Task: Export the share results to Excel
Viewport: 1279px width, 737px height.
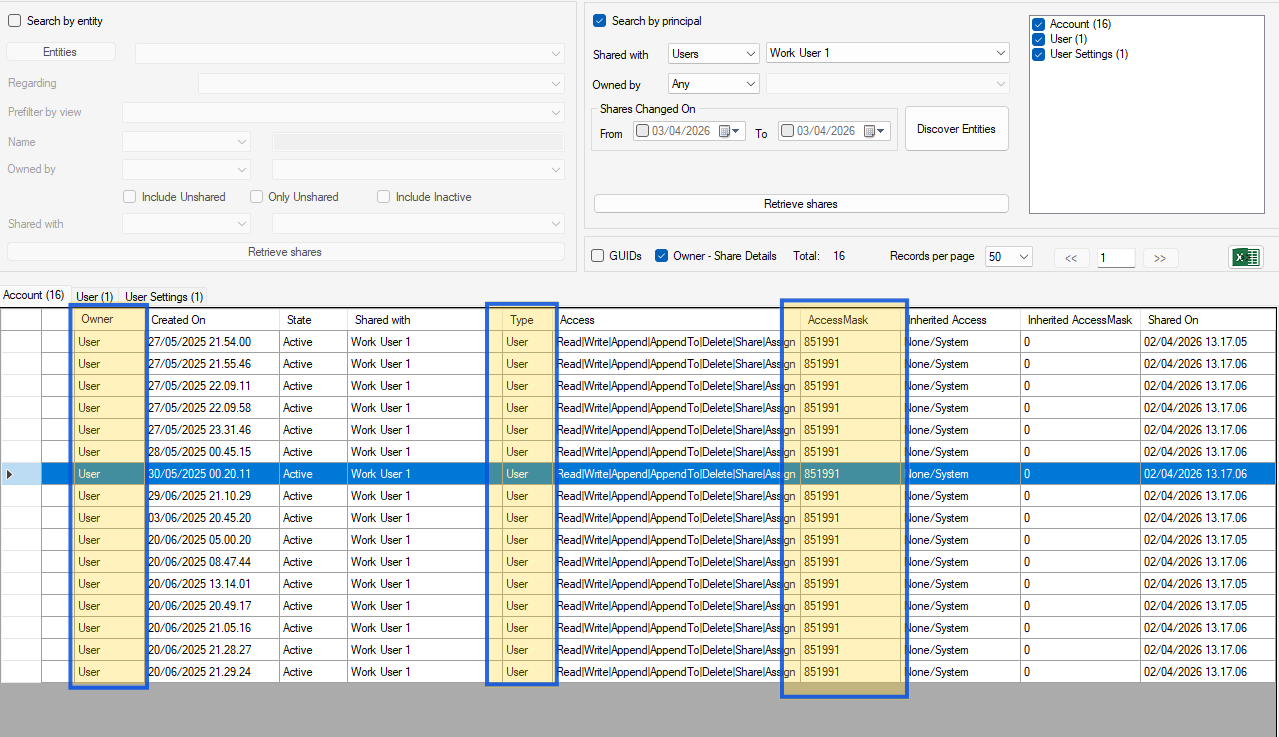Action: tap(1244, 257)
